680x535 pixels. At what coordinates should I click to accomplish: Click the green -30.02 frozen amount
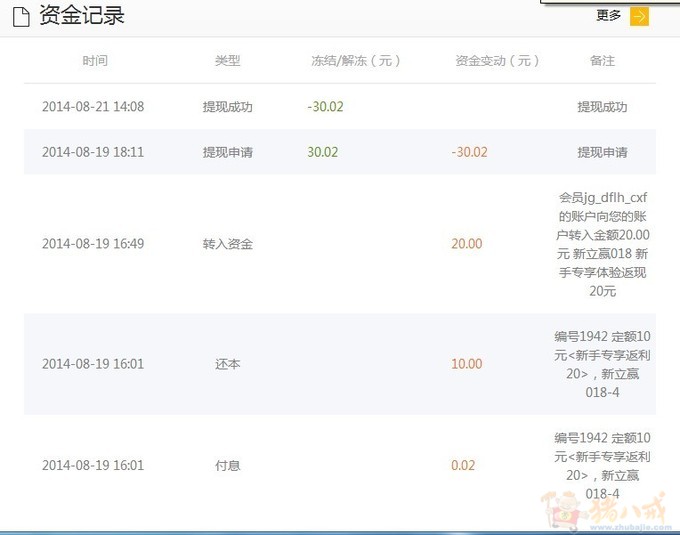[325, 107]
